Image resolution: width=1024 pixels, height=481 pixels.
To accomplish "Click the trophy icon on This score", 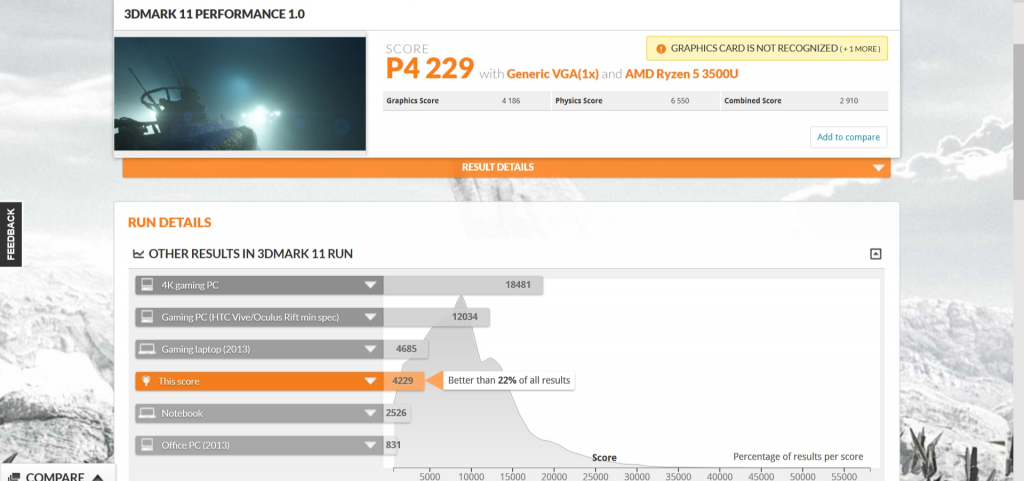I will click(147, 381).
